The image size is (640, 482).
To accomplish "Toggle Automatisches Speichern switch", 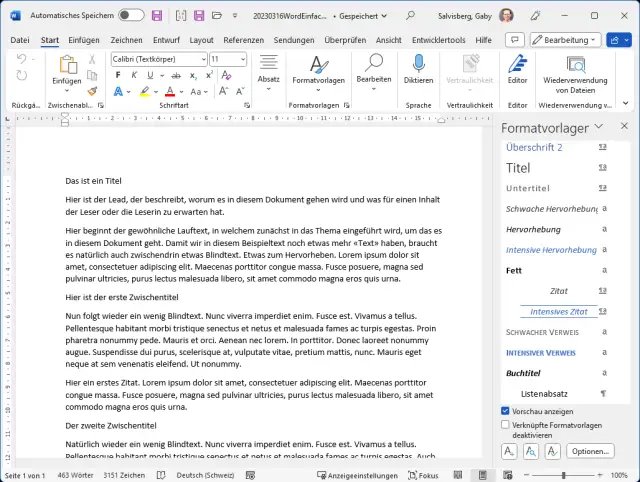I will pos(131,16).
